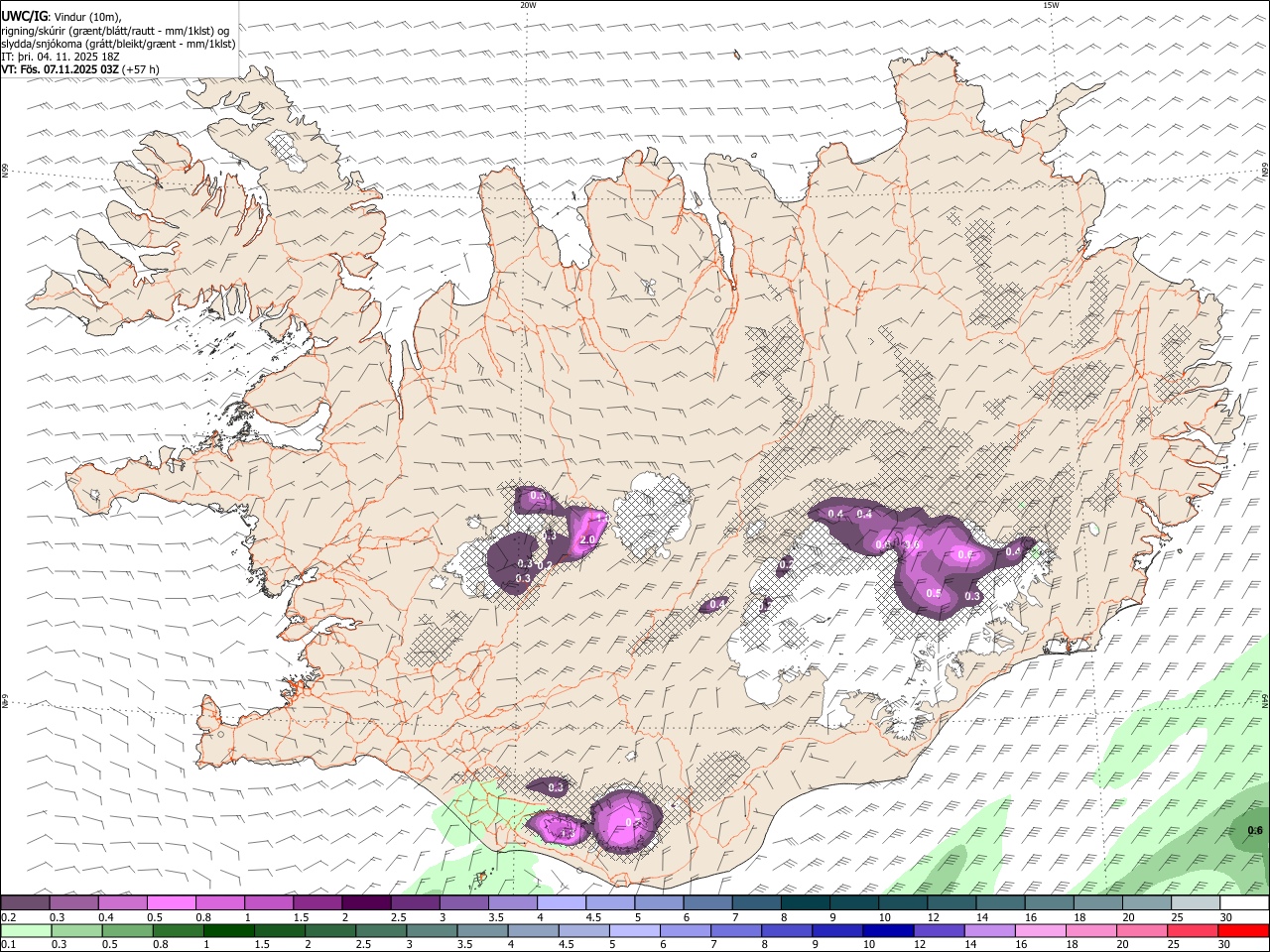Choose the deep blue 10–12 rain swatch
The width and height of the screenshot is (1270, 952).
pos(888,931)
